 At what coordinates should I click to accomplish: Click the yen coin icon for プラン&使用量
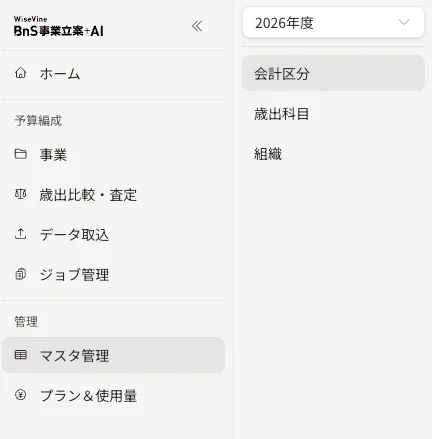20,395
